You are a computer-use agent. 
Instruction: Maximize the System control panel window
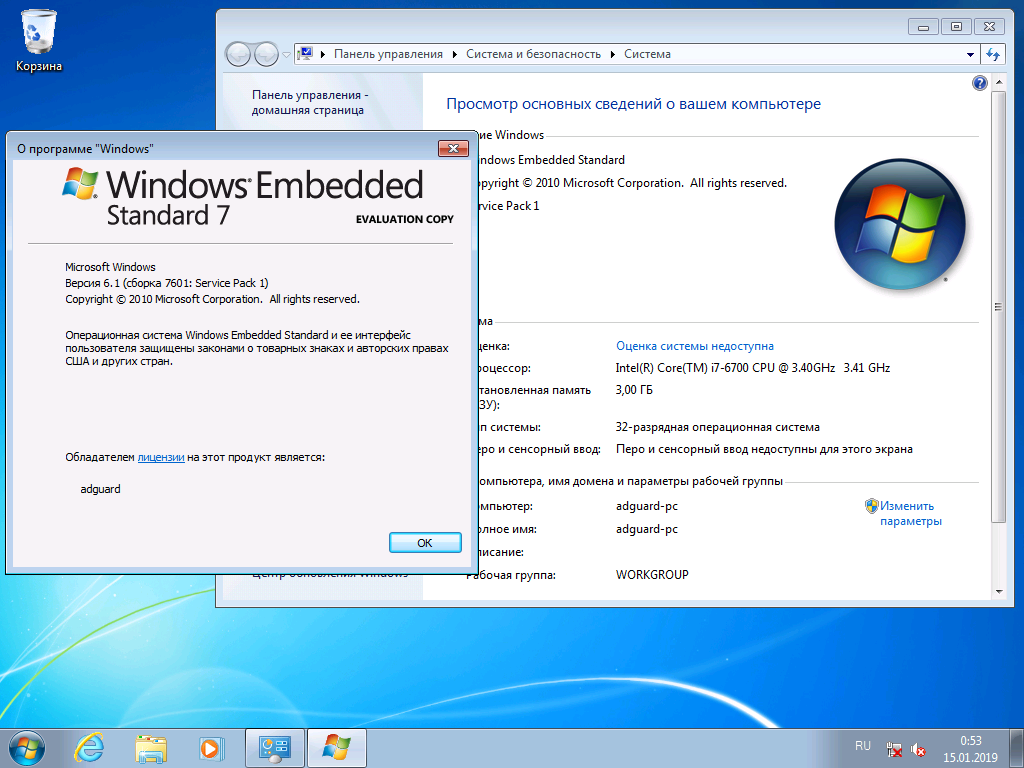coord(956,27)
